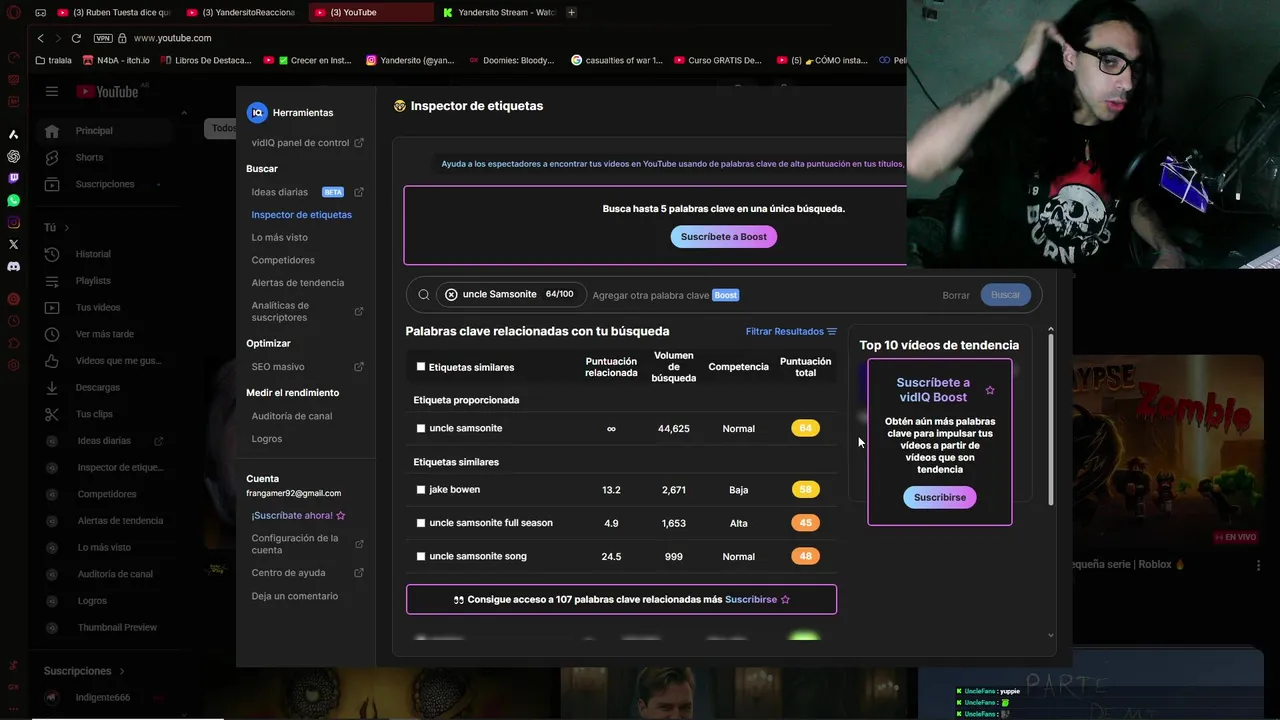This screenshot has height=720, width=1280.
Task: Expand the 'Tú' section chevron
Action: tap(67, 228)
